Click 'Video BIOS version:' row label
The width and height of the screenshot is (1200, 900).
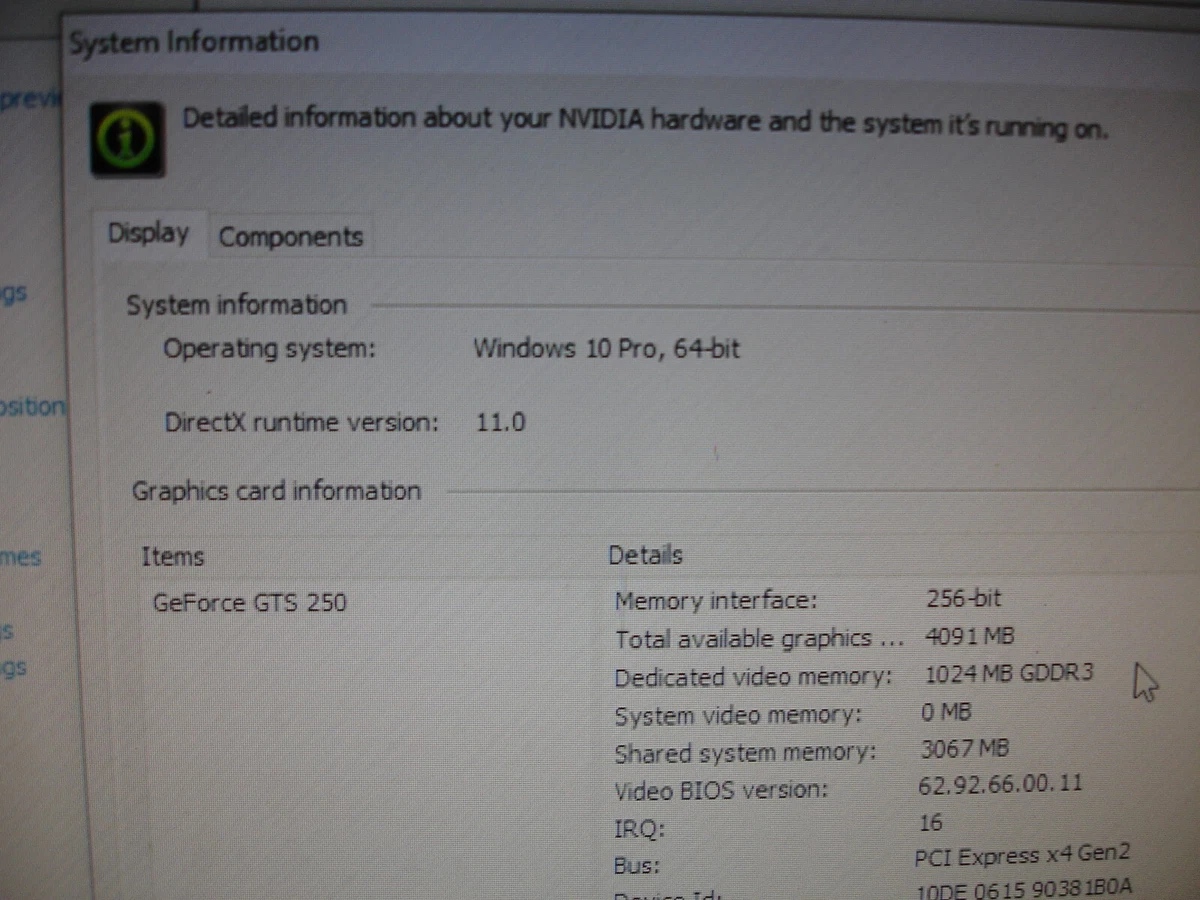(721, 790)
